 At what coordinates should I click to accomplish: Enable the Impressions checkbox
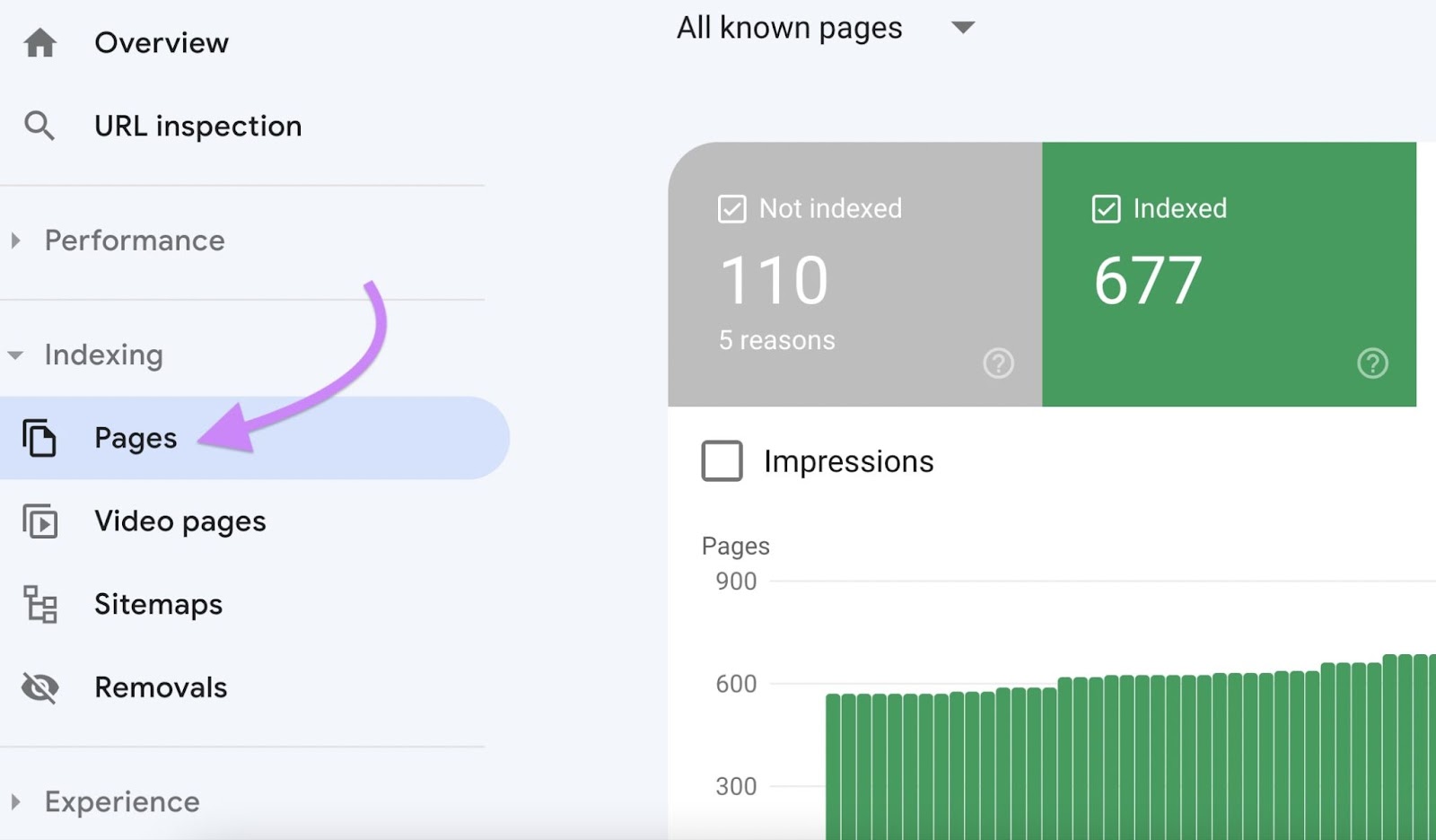click(722, 461)
